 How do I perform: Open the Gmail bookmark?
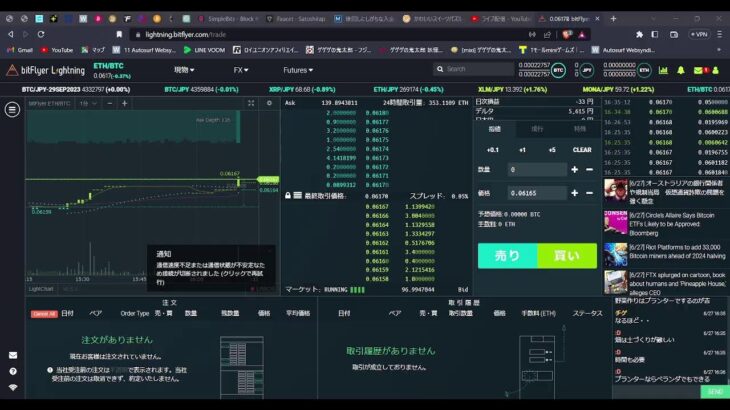coord(20,50)
